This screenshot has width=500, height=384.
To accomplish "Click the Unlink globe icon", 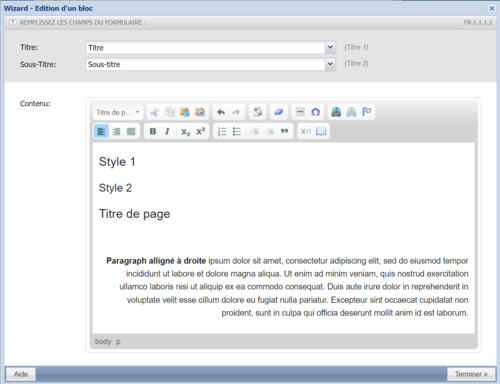I will 351,112.
